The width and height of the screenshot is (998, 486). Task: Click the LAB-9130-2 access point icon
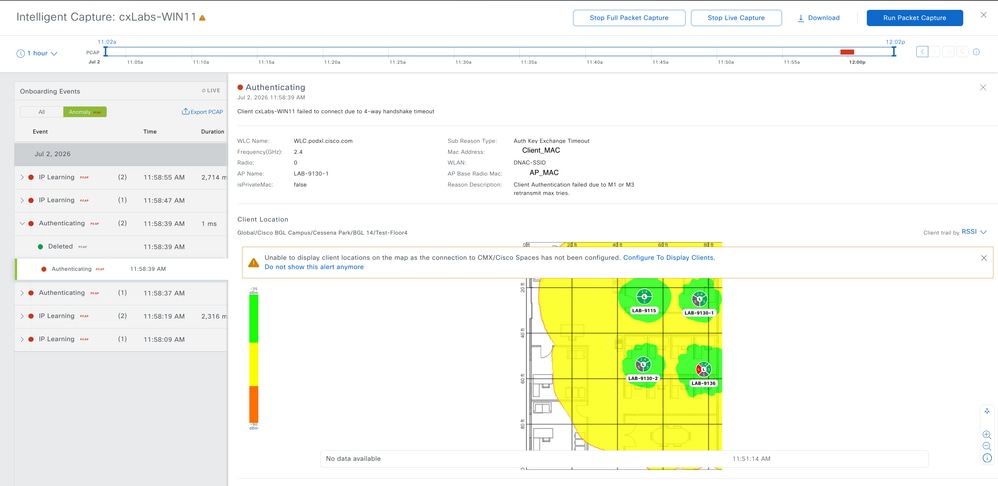tap(643, 364)
